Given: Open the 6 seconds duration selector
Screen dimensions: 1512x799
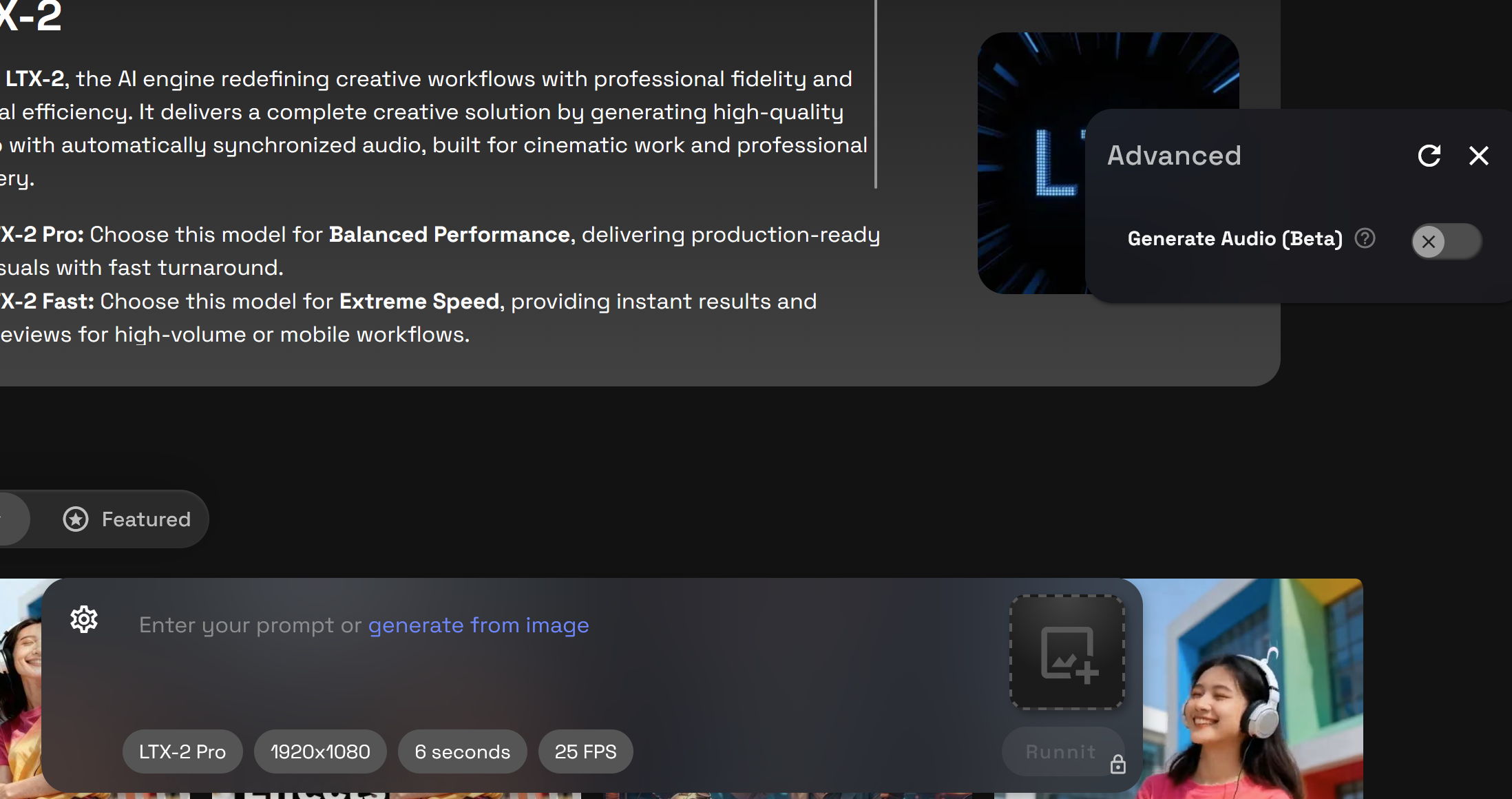Looking at the screenshot, I should (462, 751).
